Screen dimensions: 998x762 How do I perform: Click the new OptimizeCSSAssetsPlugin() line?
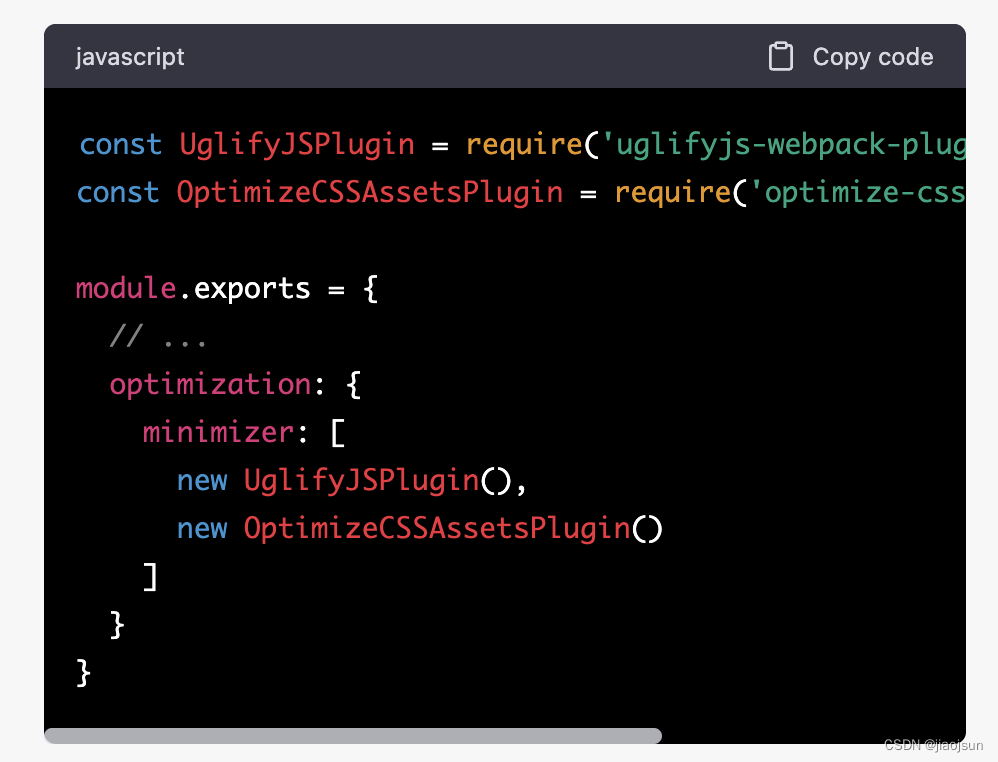tap(420, 528)
